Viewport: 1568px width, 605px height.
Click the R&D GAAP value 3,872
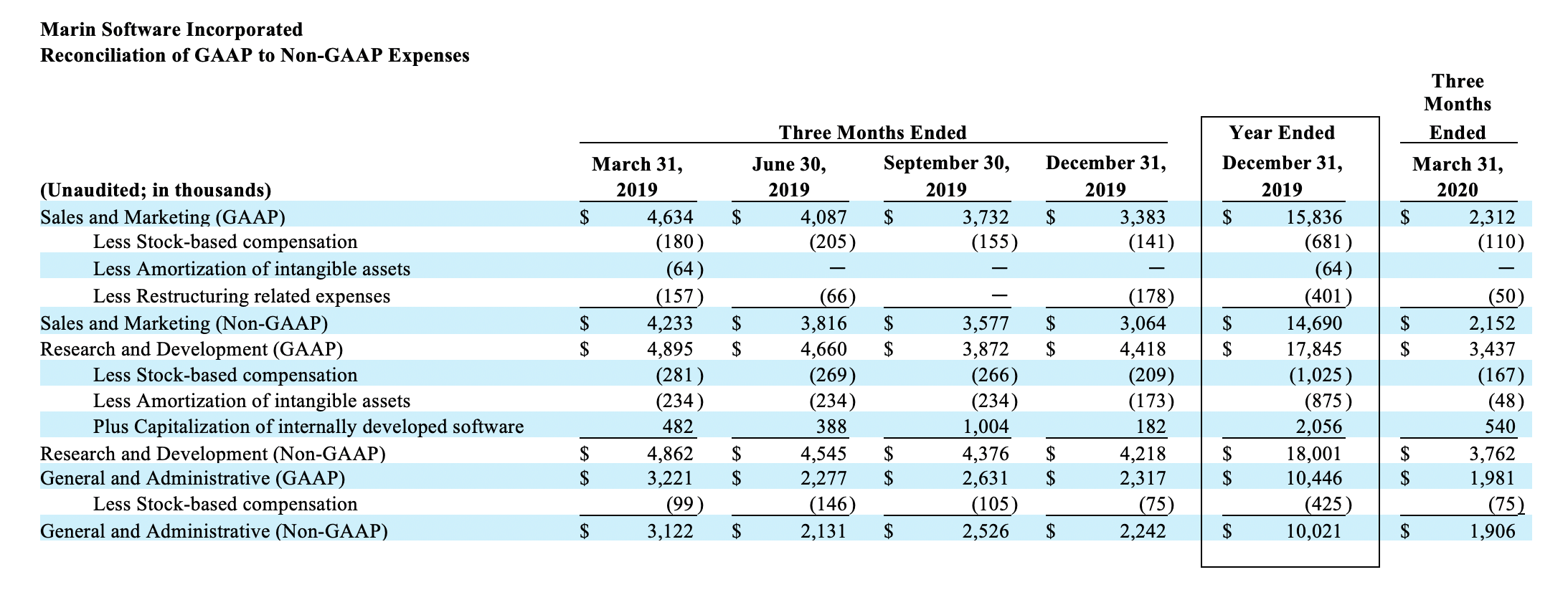(986, 349)
